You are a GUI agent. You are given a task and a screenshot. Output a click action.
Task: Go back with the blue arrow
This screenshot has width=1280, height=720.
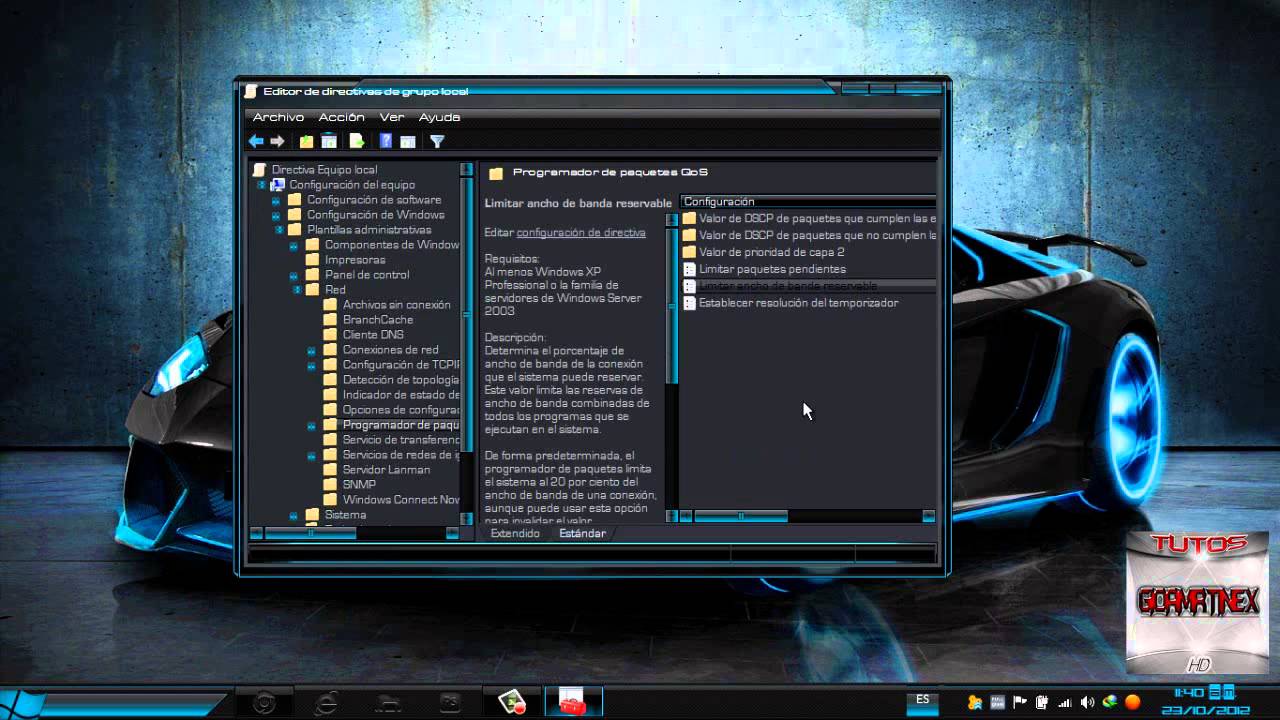tap(256, 142)
